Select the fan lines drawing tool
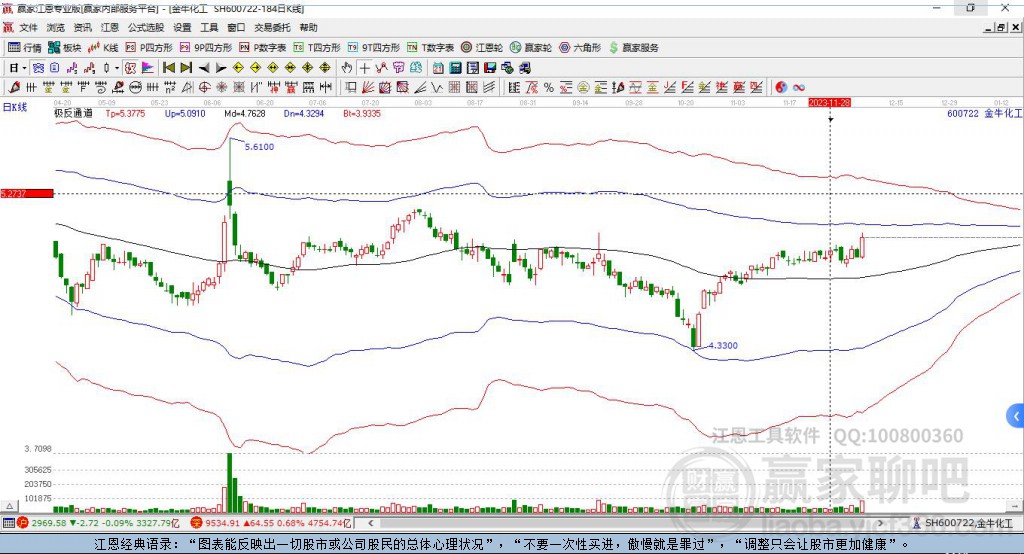This screenshot has height=554, width=1024. click(x=368, y=87)
